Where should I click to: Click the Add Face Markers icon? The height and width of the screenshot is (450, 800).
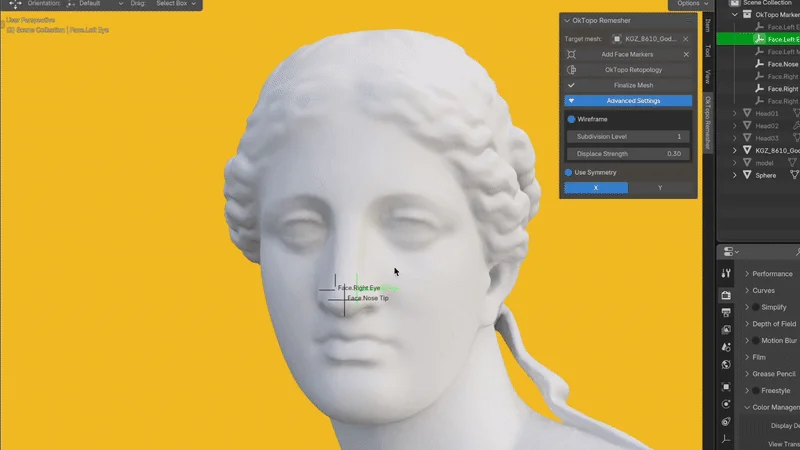click(571, 54)
